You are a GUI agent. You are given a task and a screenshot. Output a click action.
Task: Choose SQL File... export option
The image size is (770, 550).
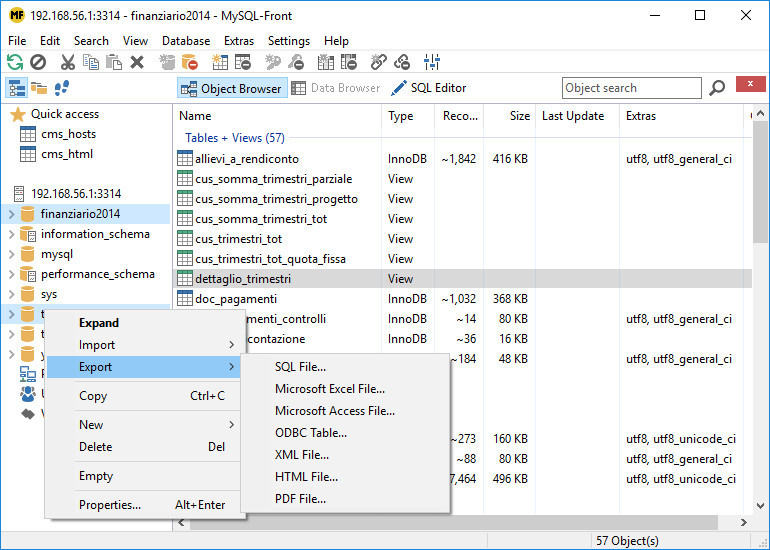coord(345,367)
